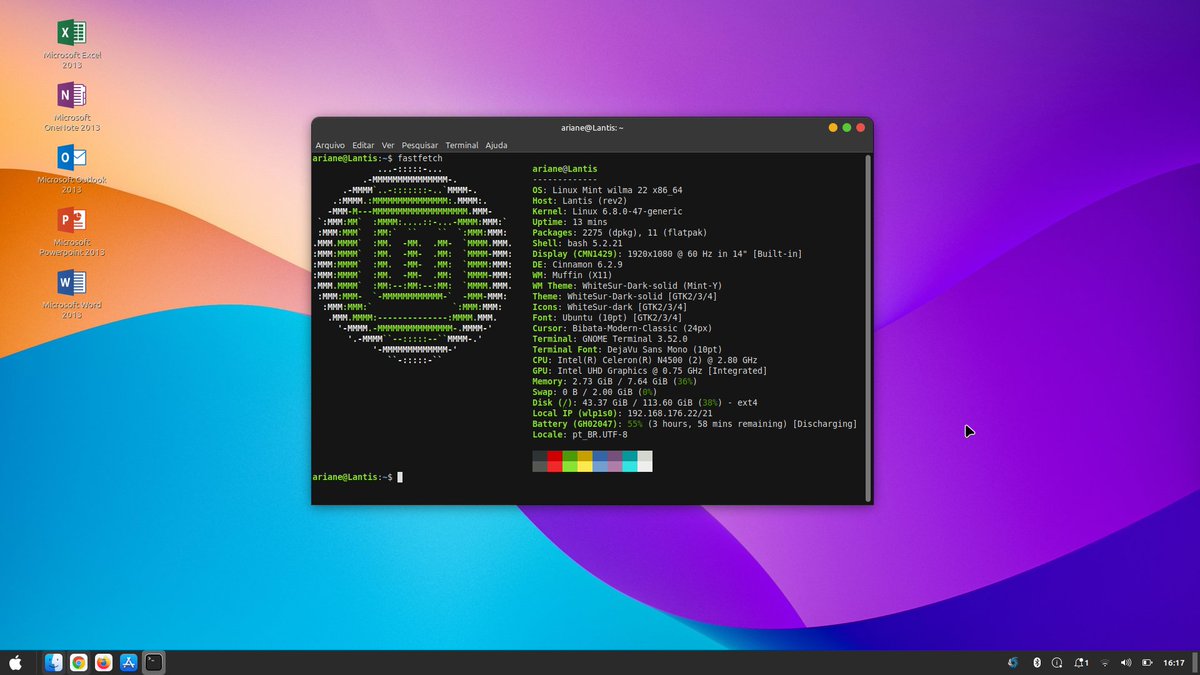The height and width of the screenshot is (675, 1200).
Task: Click the terminal title 'ariane@Lantis: ~'
Action: (592, 128)
